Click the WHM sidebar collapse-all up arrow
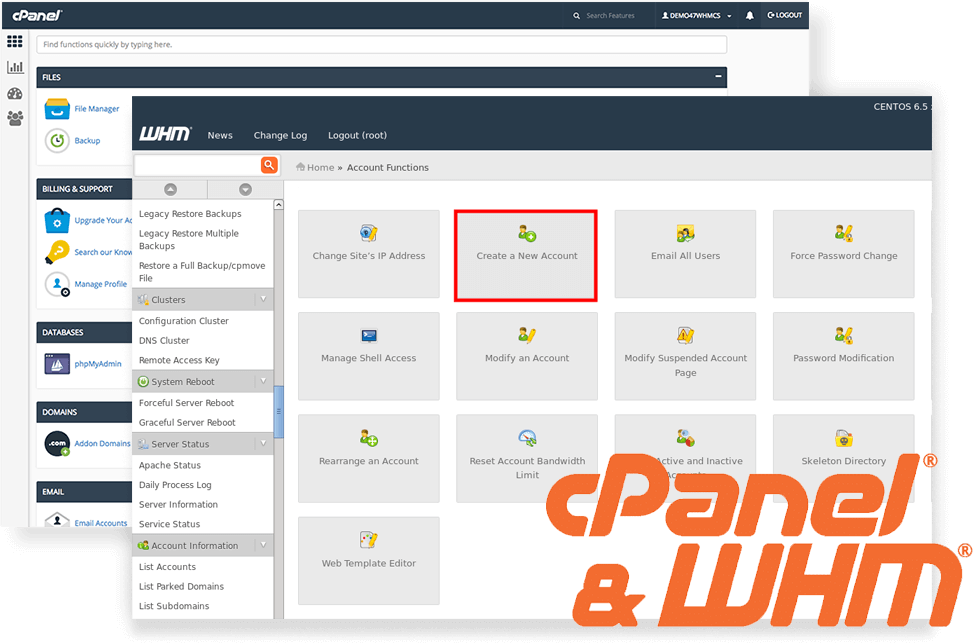980x643 pixels. tap(170, 189)
